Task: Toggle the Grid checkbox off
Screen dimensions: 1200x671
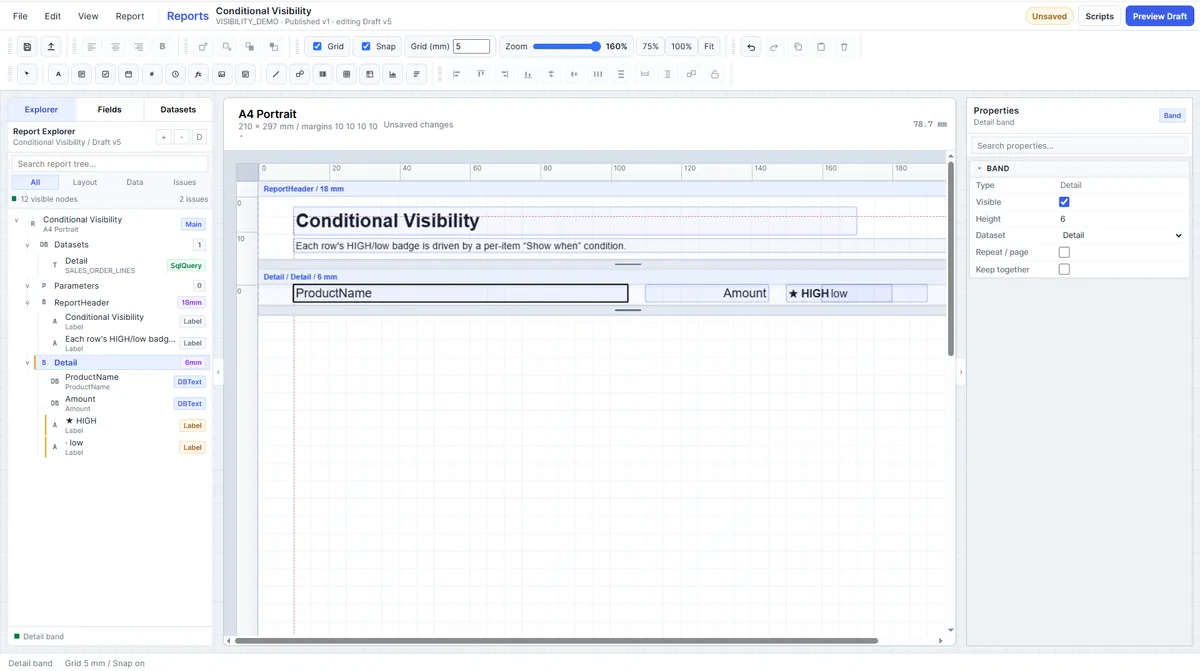Action: pyautogui.click(x=317, y=46)
